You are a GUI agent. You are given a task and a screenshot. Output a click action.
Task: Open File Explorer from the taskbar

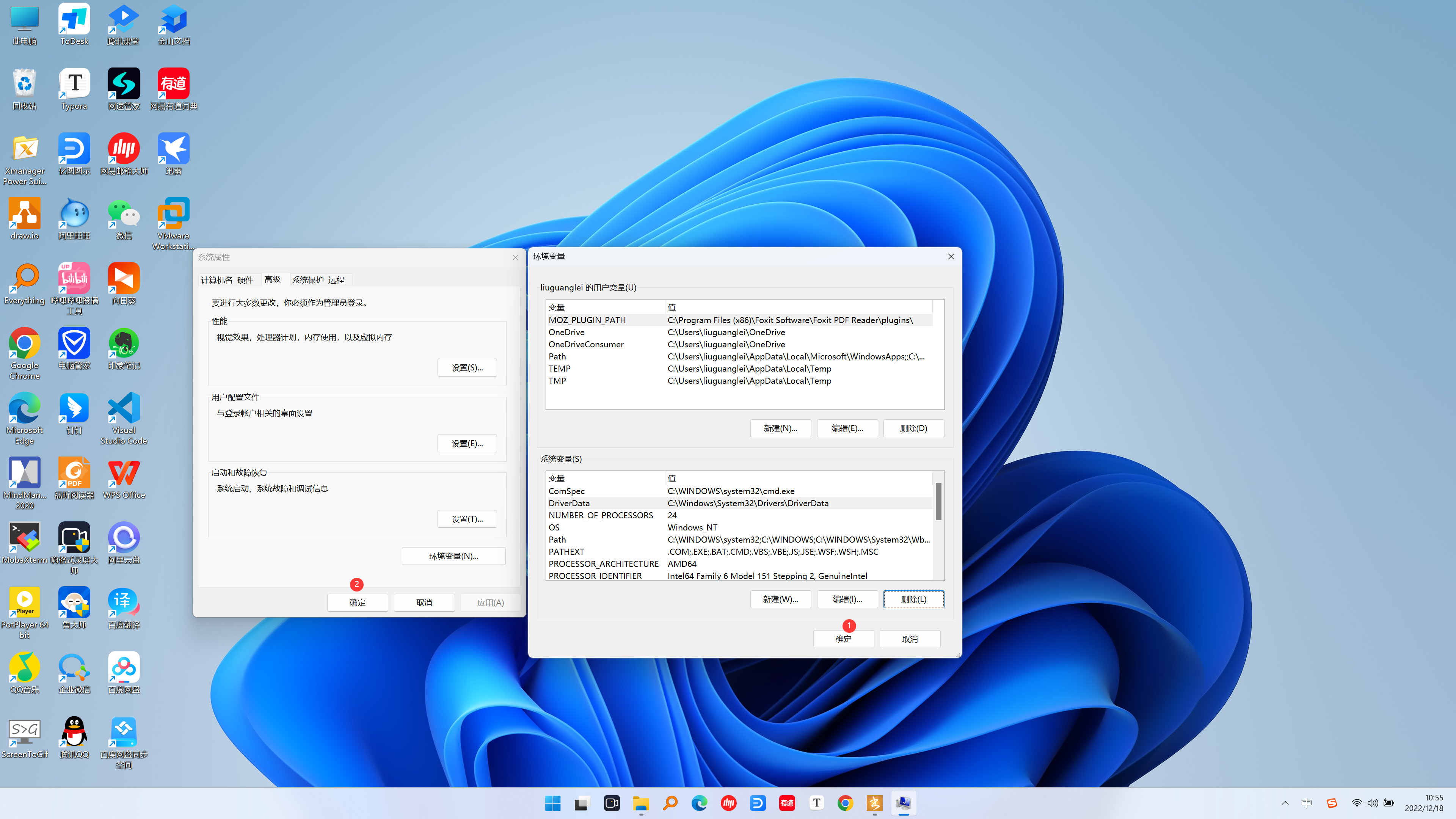tap(640, 803)
